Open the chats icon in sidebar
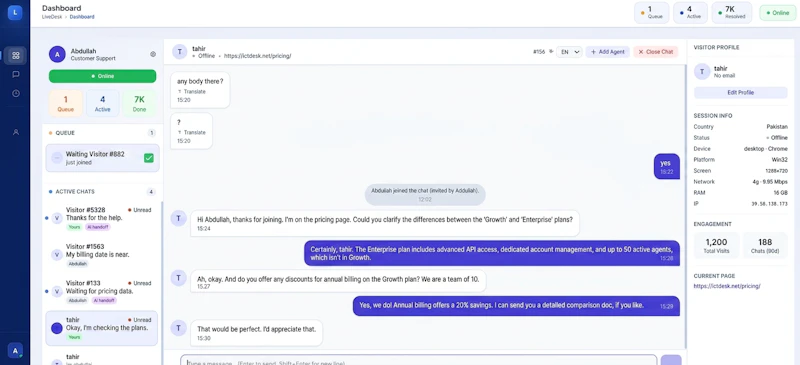 point(16,74)
